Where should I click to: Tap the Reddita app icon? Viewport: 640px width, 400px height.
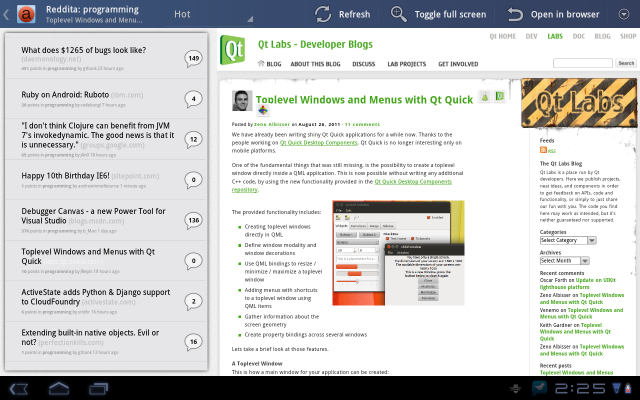pos(26,14)
